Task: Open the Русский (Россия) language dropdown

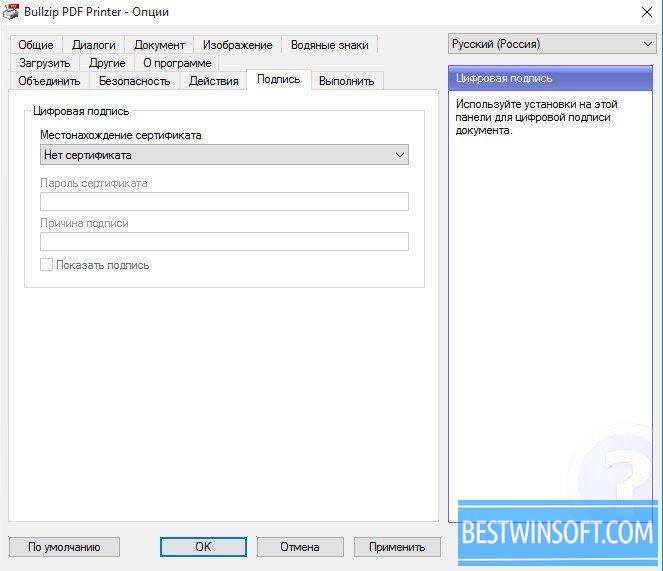Action: [552, 44]
